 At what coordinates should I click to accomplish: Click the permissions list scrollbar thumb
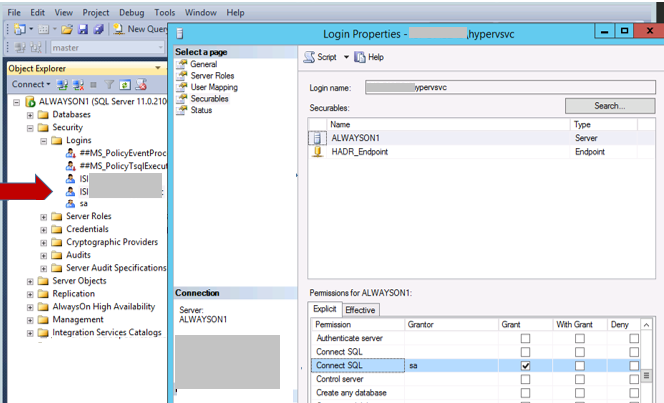[646, 375]
